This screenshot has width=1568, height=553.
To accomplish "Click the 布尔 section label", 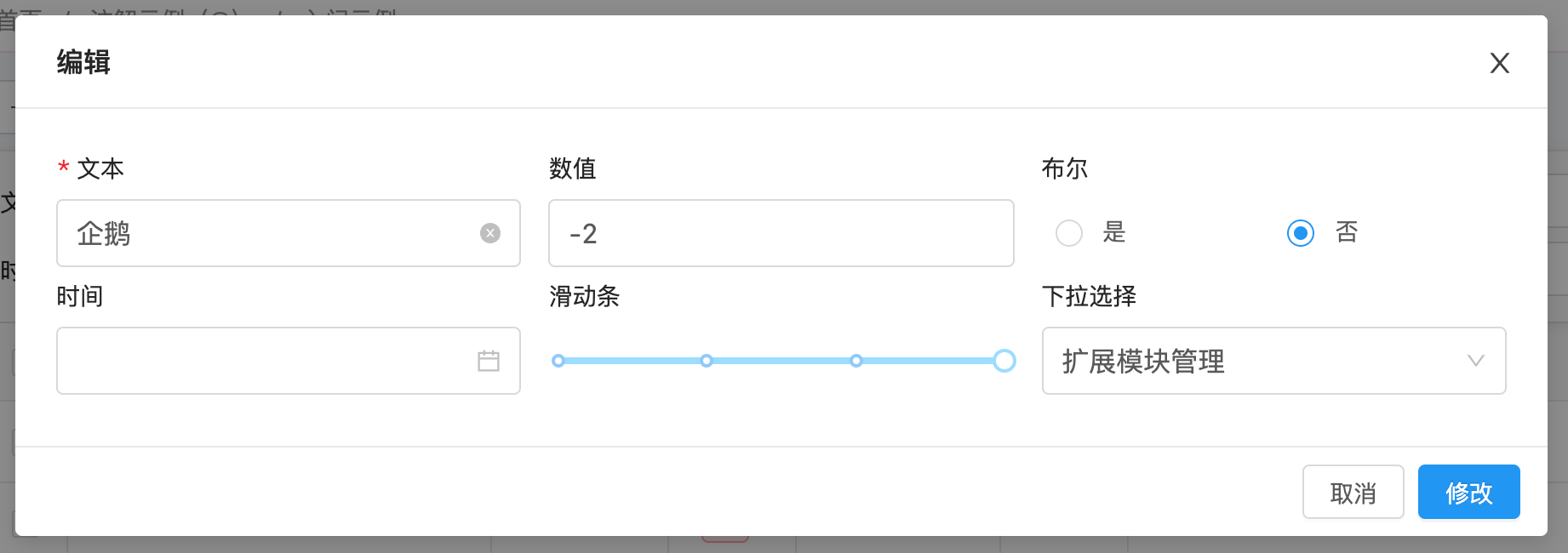I will tap(1064, 168).
